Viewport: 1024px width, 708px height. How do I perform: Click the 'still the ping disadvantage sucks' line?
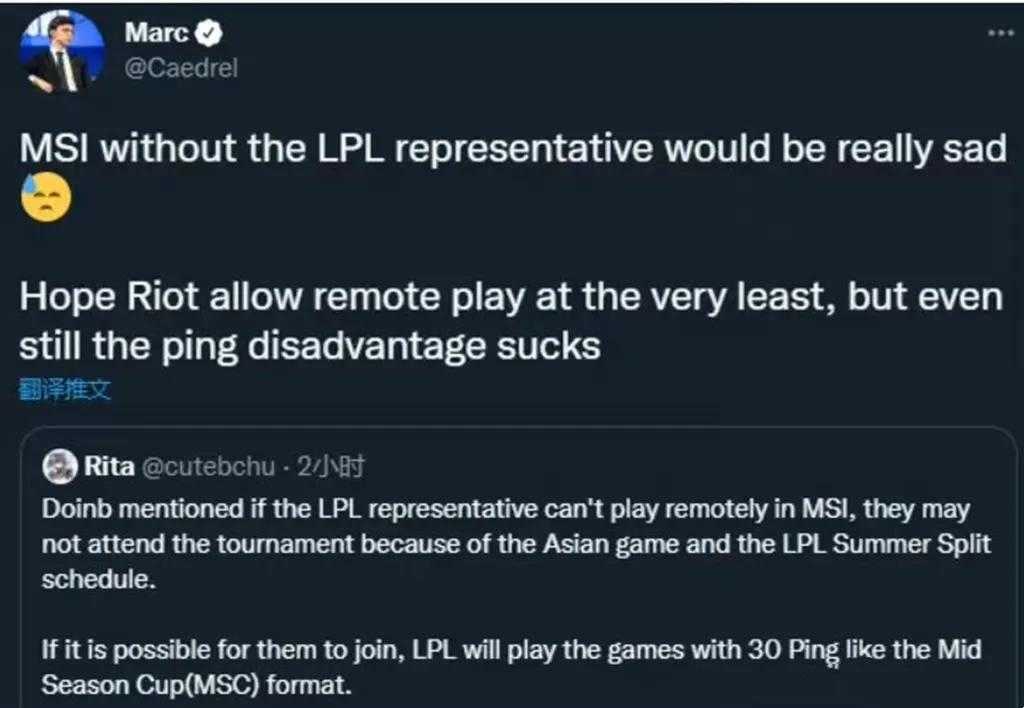[310, 346]
